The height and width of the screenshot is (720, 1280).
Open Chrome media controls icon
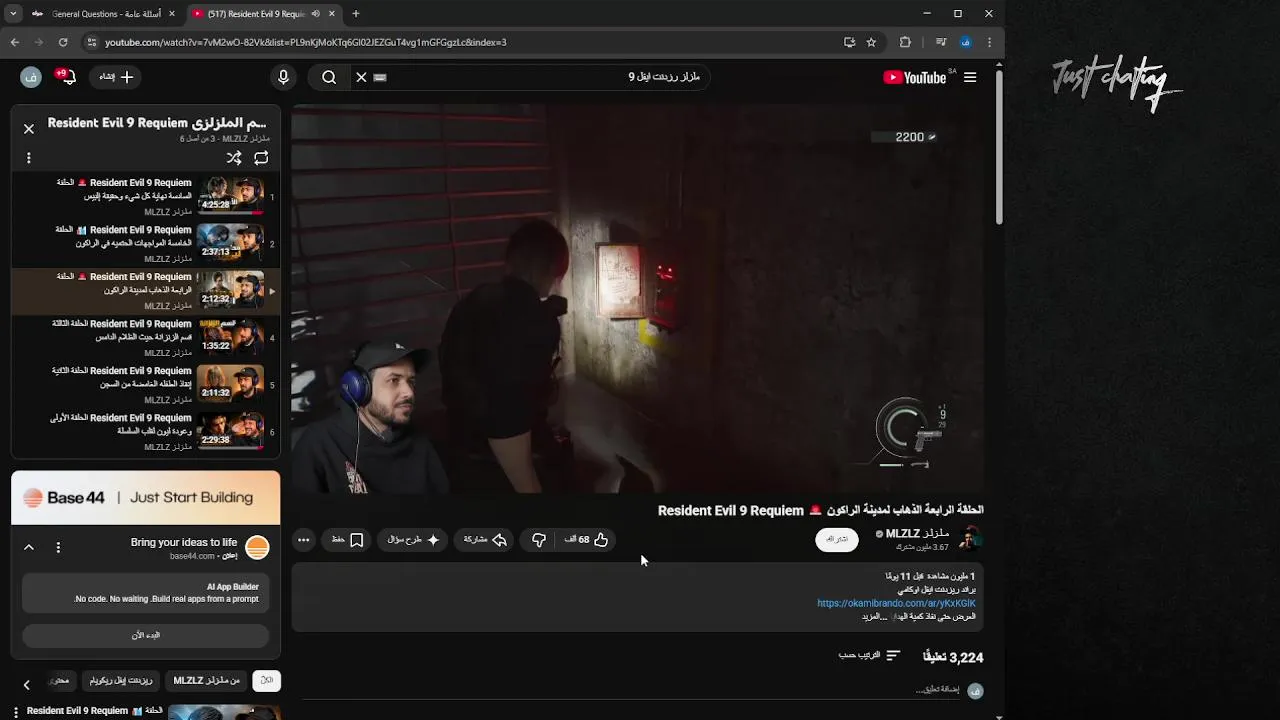coord(941,42)
